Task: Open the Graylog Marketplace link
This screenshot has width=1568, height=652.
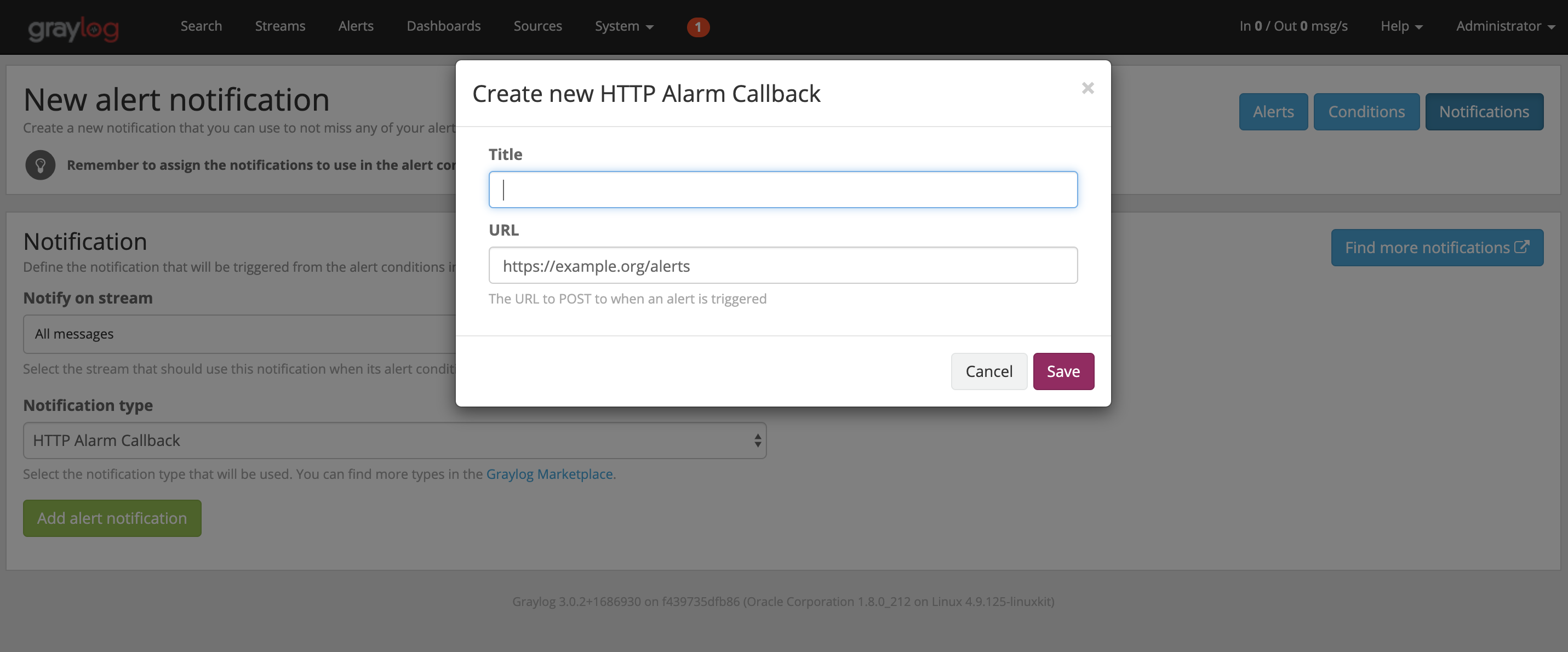Action: (x=549, y=474)
